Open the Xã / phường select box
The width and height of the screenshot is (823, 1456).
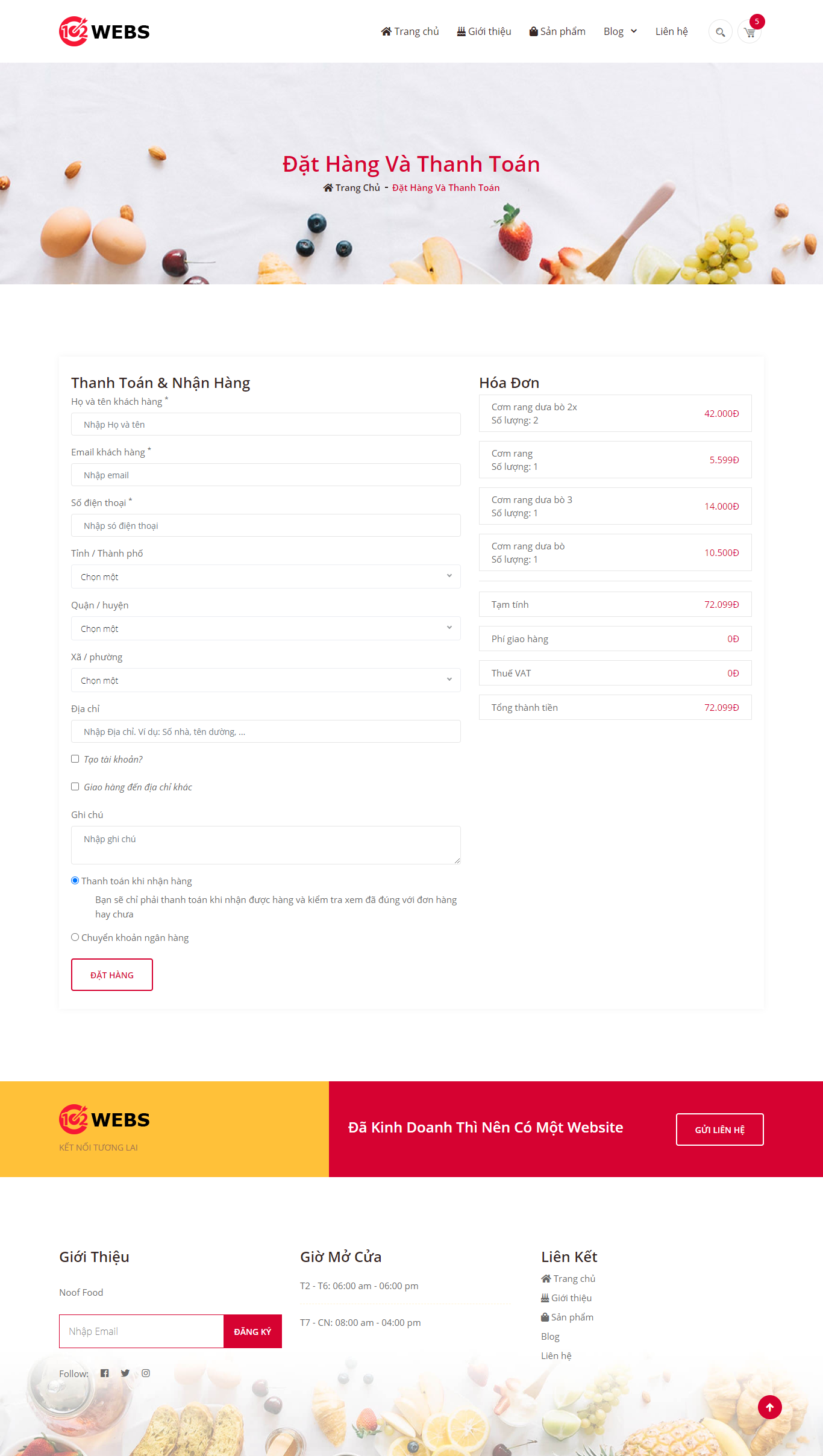(266, 680)
